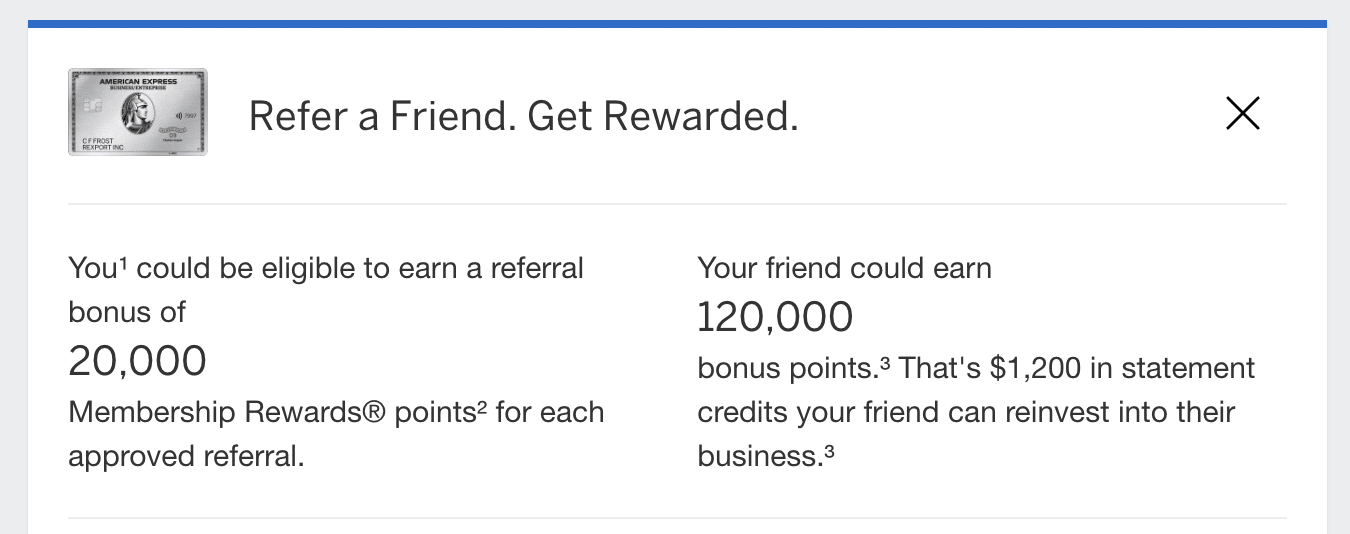Click the blue bar atop the dialog
The height and width of the screenshot is (534, 1350).
click(677, 23)
